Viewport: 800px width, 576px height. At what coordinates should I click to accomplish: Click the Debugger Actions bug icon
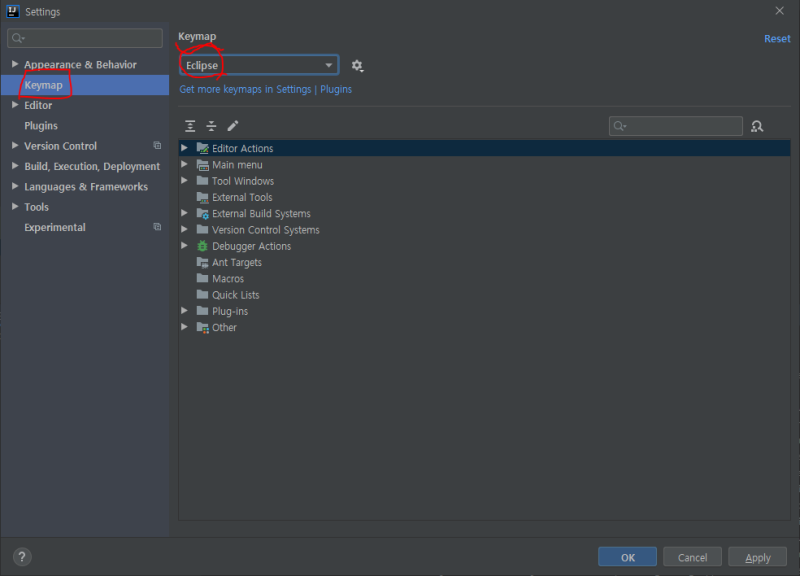[x=202, y=245]
